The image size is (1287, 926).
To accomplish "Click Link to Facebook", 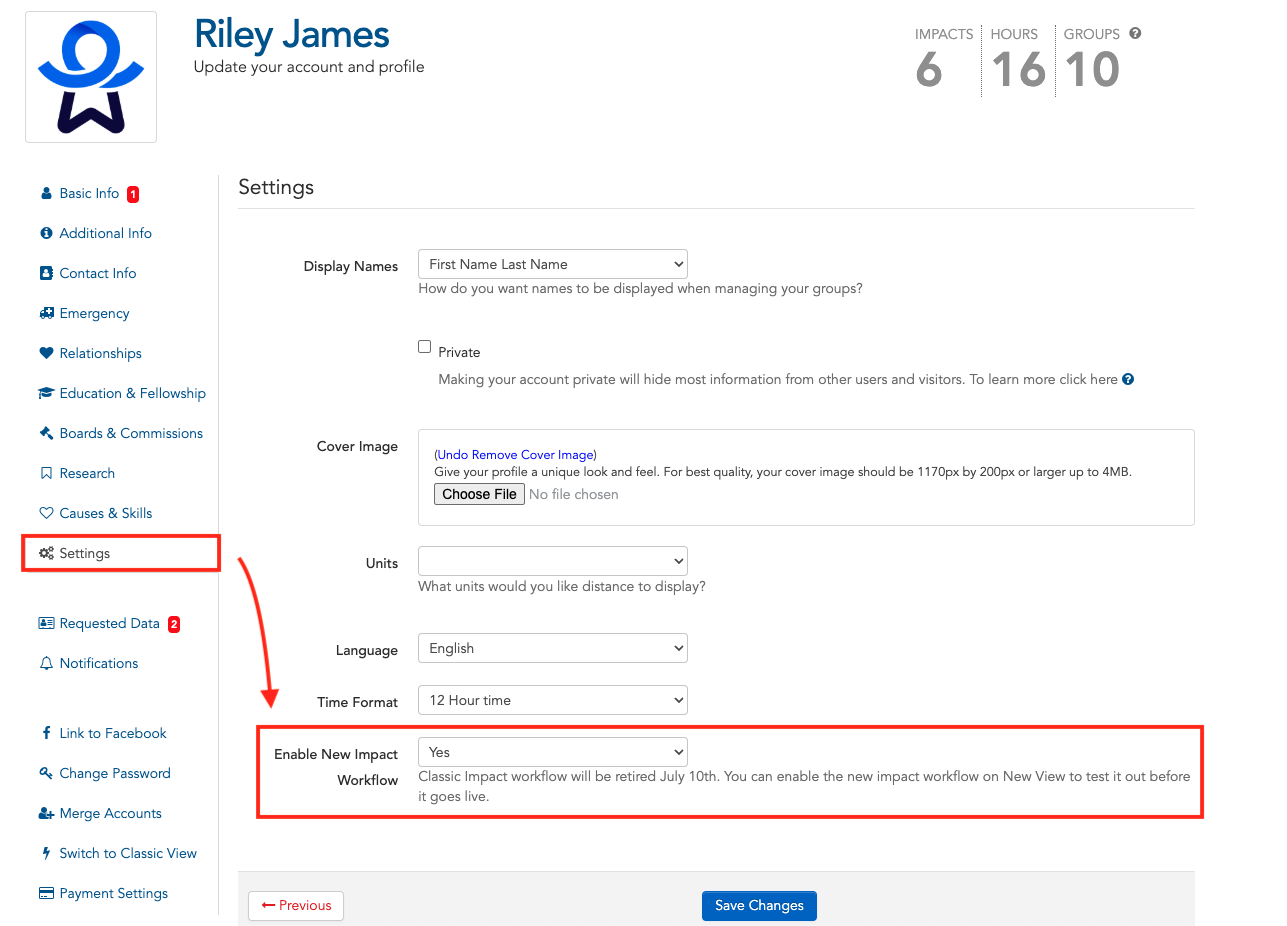I will point(113,733).
